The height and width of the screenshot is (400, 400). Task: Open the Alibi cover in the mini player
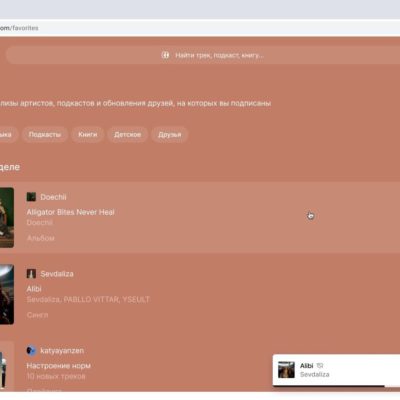click(286, 370)
